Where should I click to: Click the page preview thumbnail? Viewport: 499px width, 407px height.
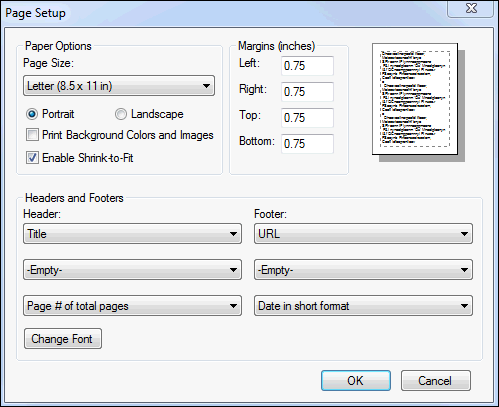point(418,102)
